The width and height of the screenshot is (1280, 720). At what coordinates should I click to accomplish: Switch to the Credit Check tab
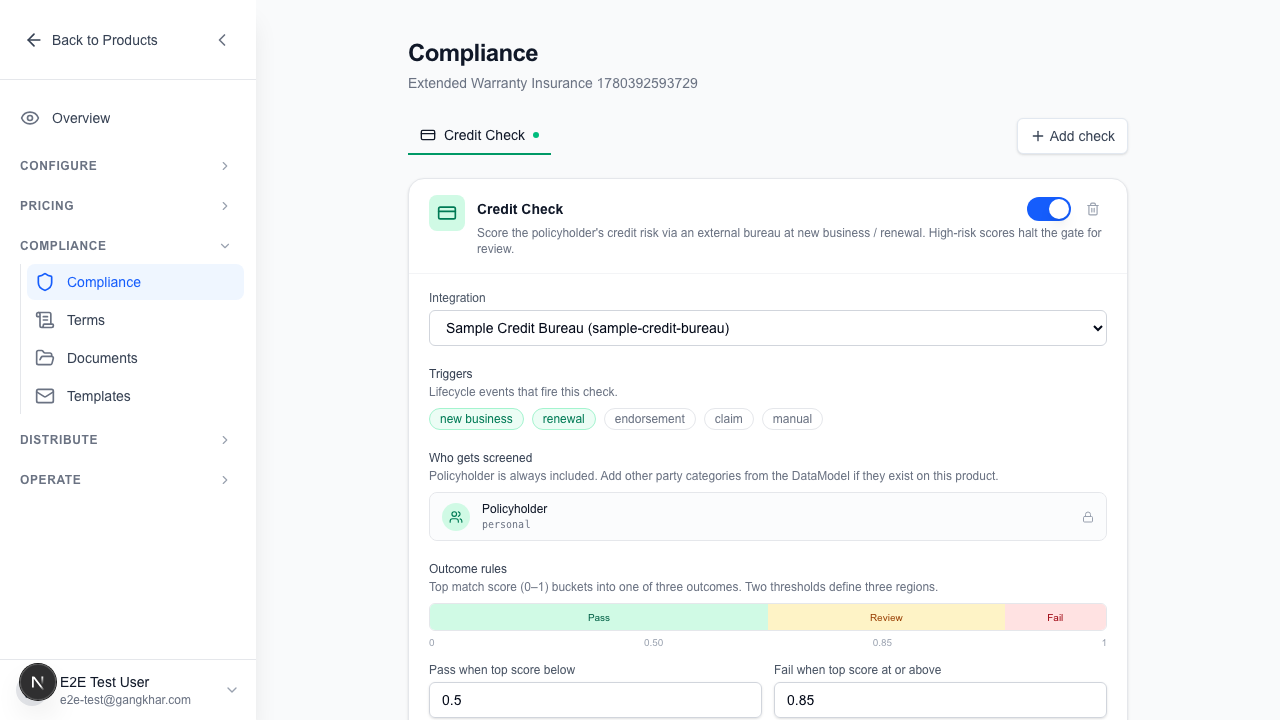click(x=479, y=135)
